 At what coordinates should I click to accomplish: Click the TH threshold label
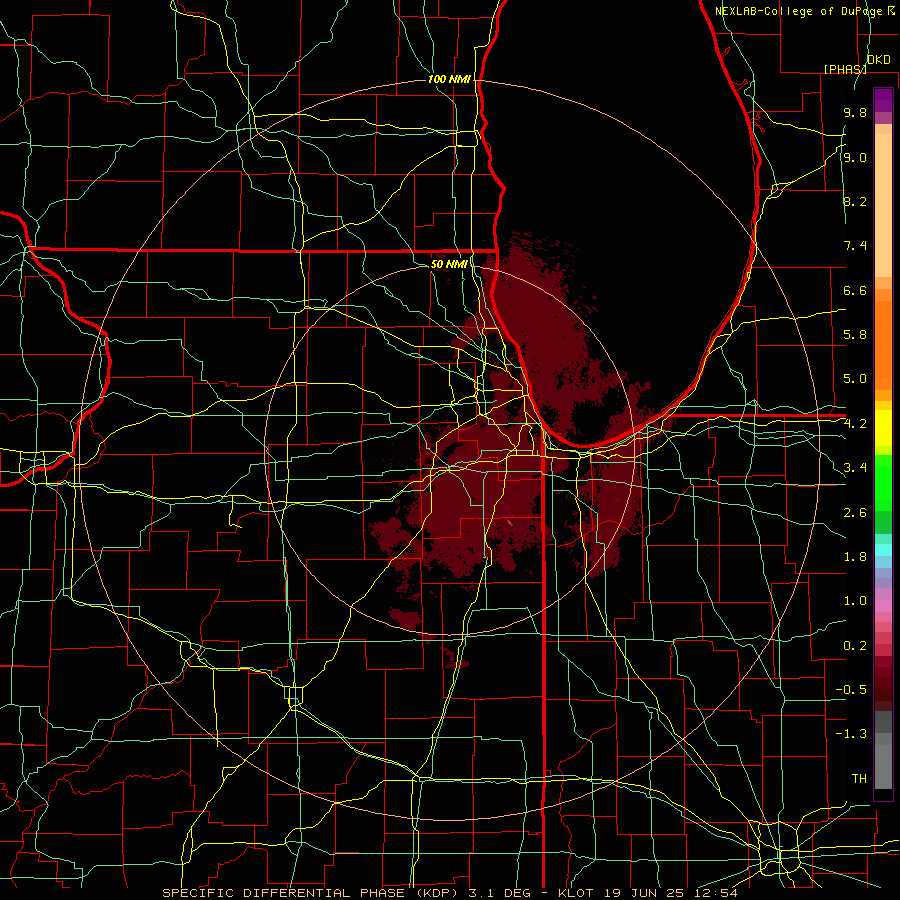tap(859, 779)
